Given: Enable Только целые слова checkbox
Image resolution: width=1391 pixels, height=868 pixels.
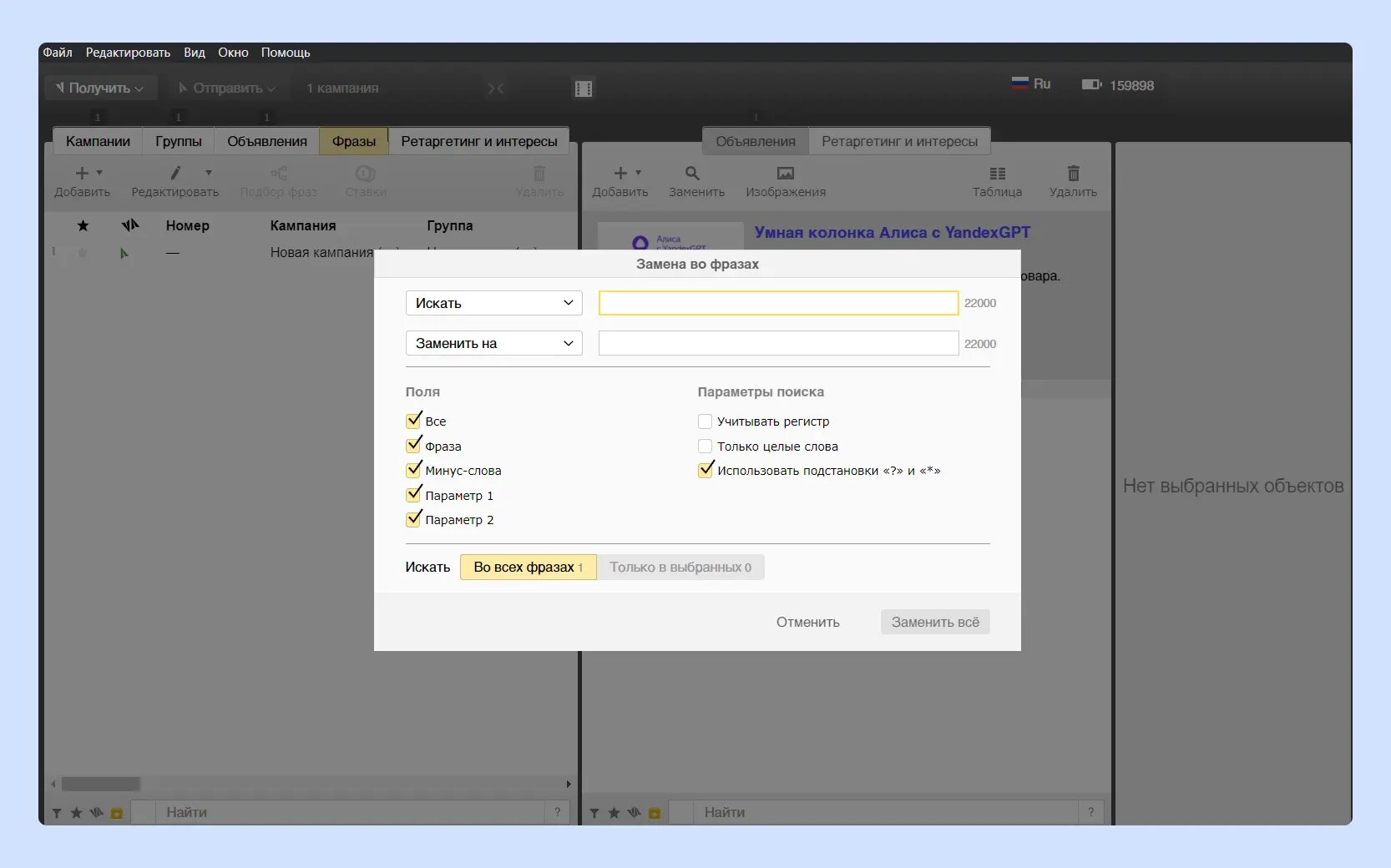Looking at the screenshot, I should pyautogui.click(x=706, y=447).
